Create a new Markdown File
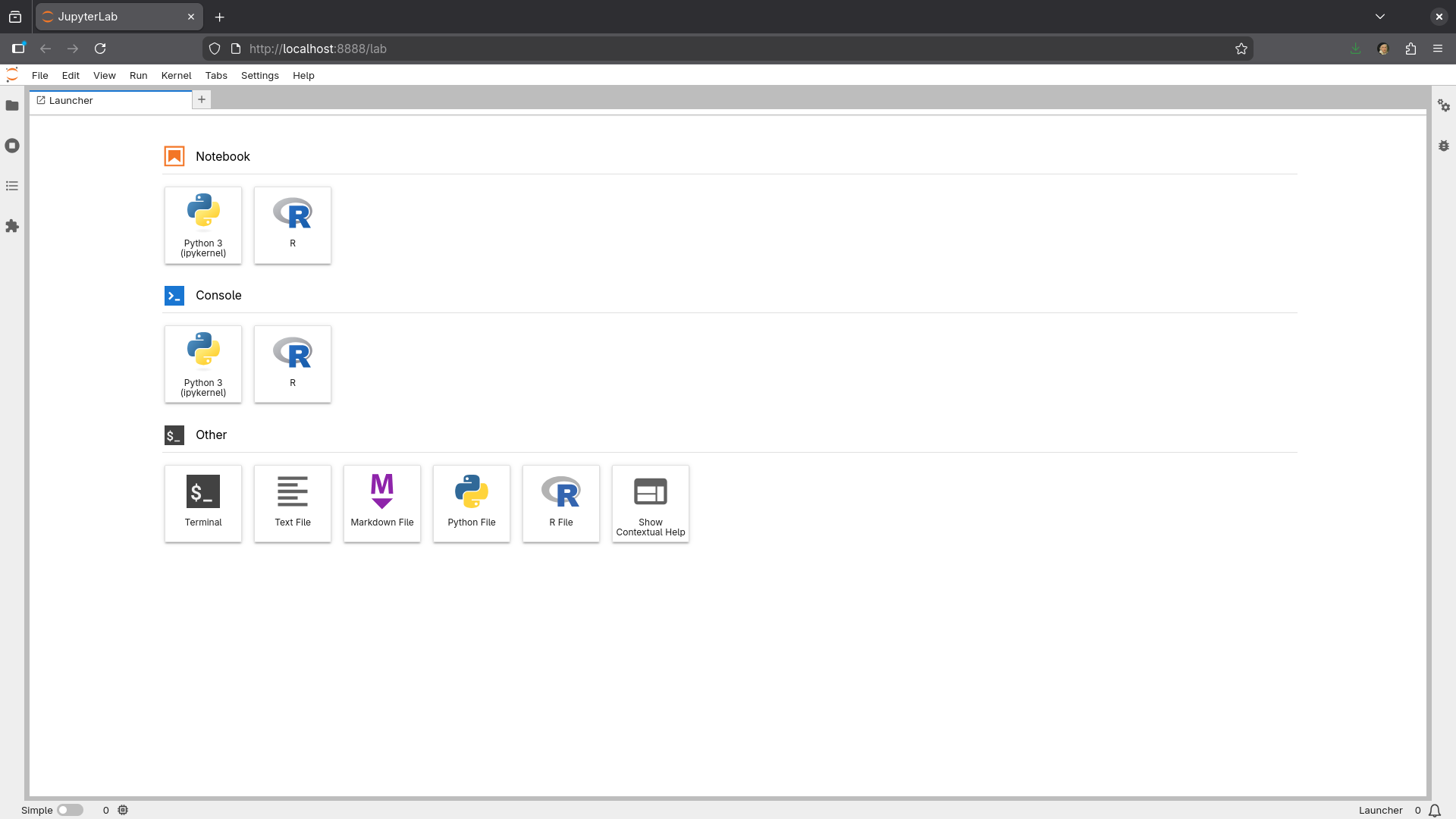The image size is (1456, 819). click(382, 503)
